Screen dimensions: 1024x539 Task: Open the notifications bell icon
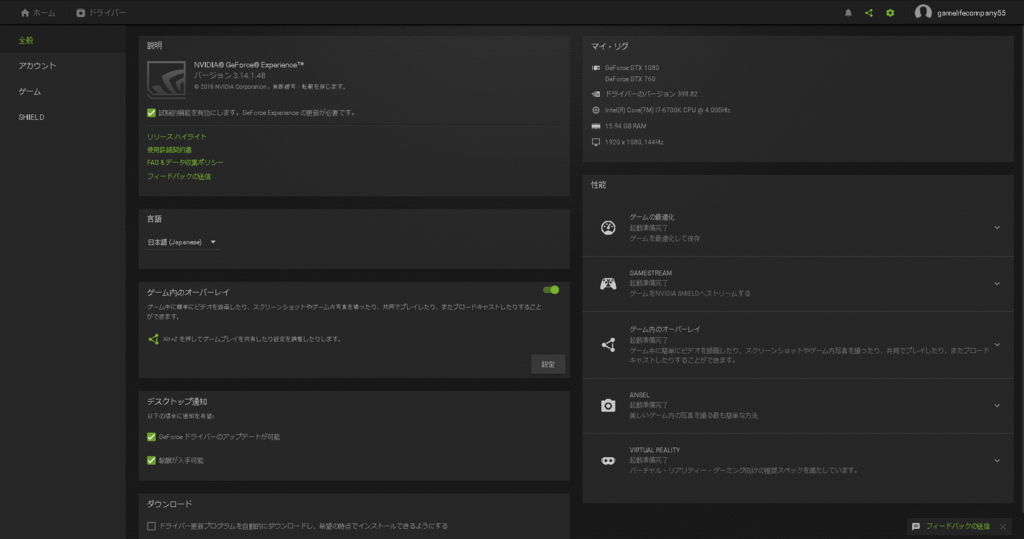pos(848,12)
